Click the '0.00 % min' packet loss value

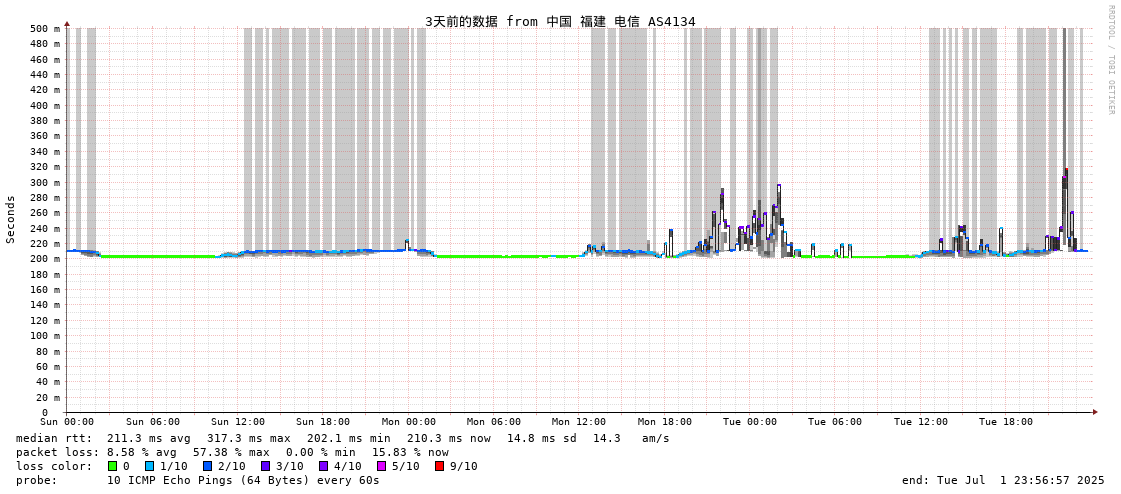coord(320,452)
